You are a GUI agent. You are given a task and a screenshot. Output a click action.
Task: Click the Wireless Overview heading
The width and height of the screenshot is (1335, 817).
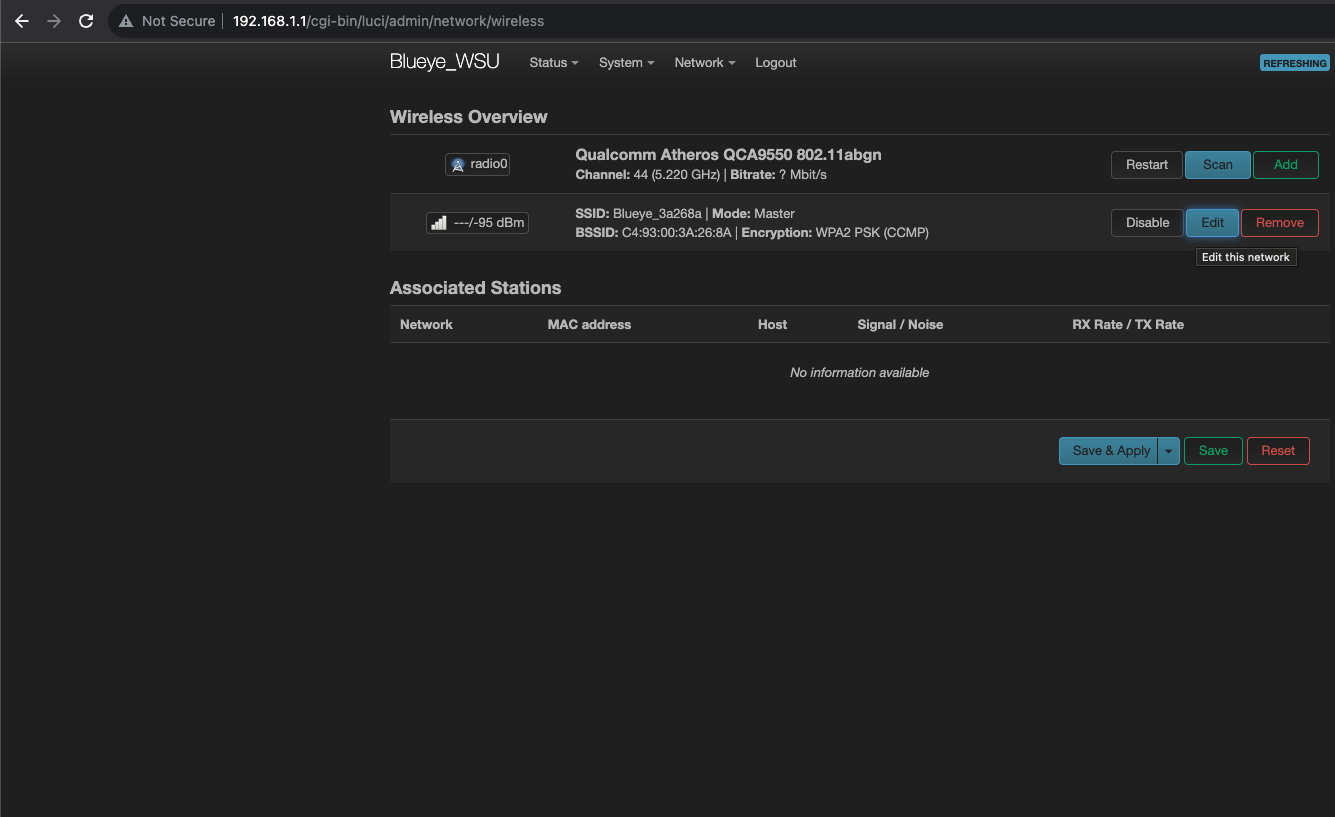click(x=469, y=117)
